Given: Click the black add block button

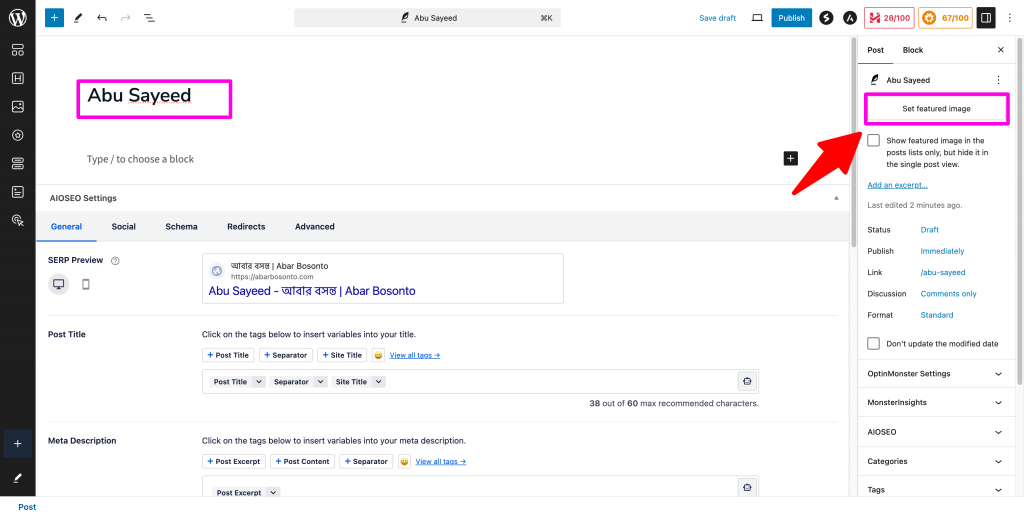Looking at the screenshot, I should click(x=790, y=158).
